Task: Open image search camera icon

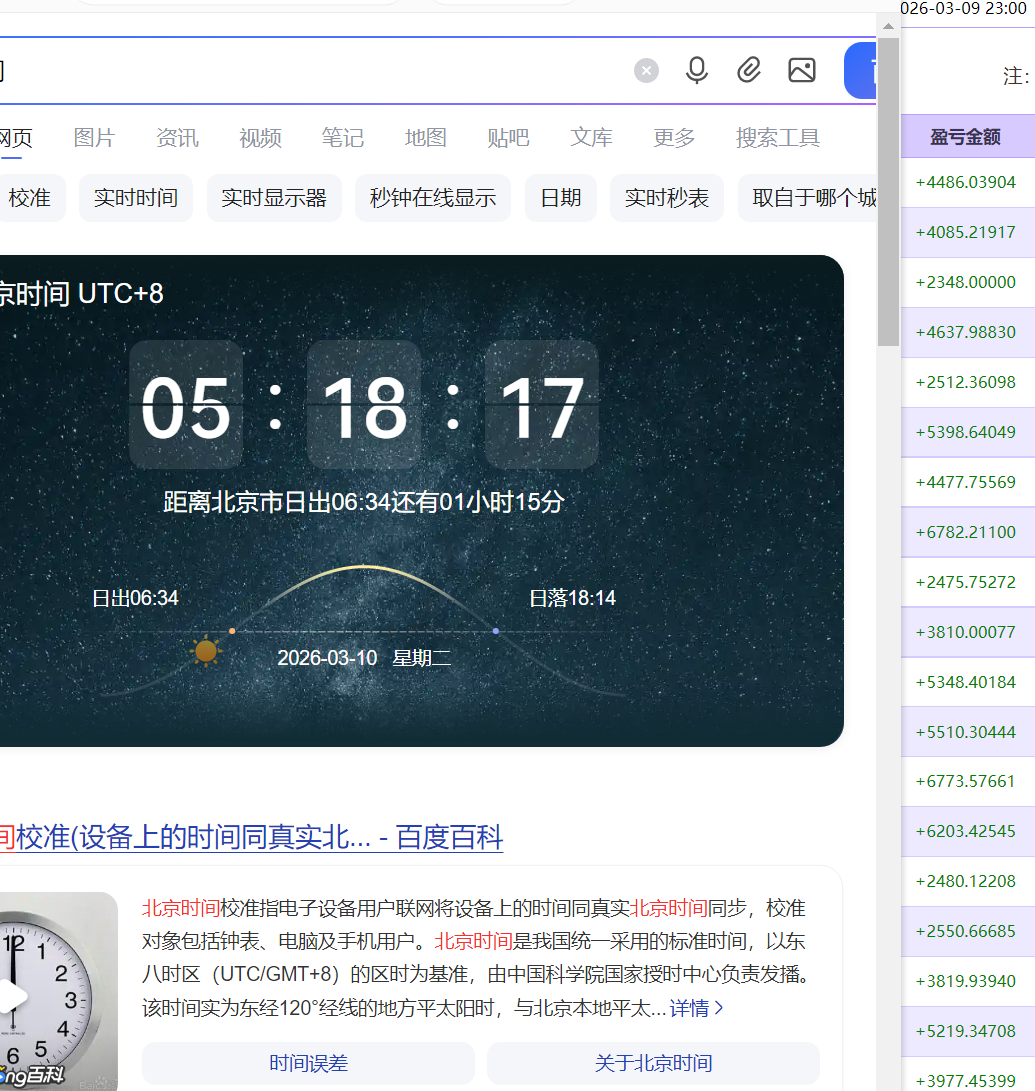Action: (x=802, y=70)
